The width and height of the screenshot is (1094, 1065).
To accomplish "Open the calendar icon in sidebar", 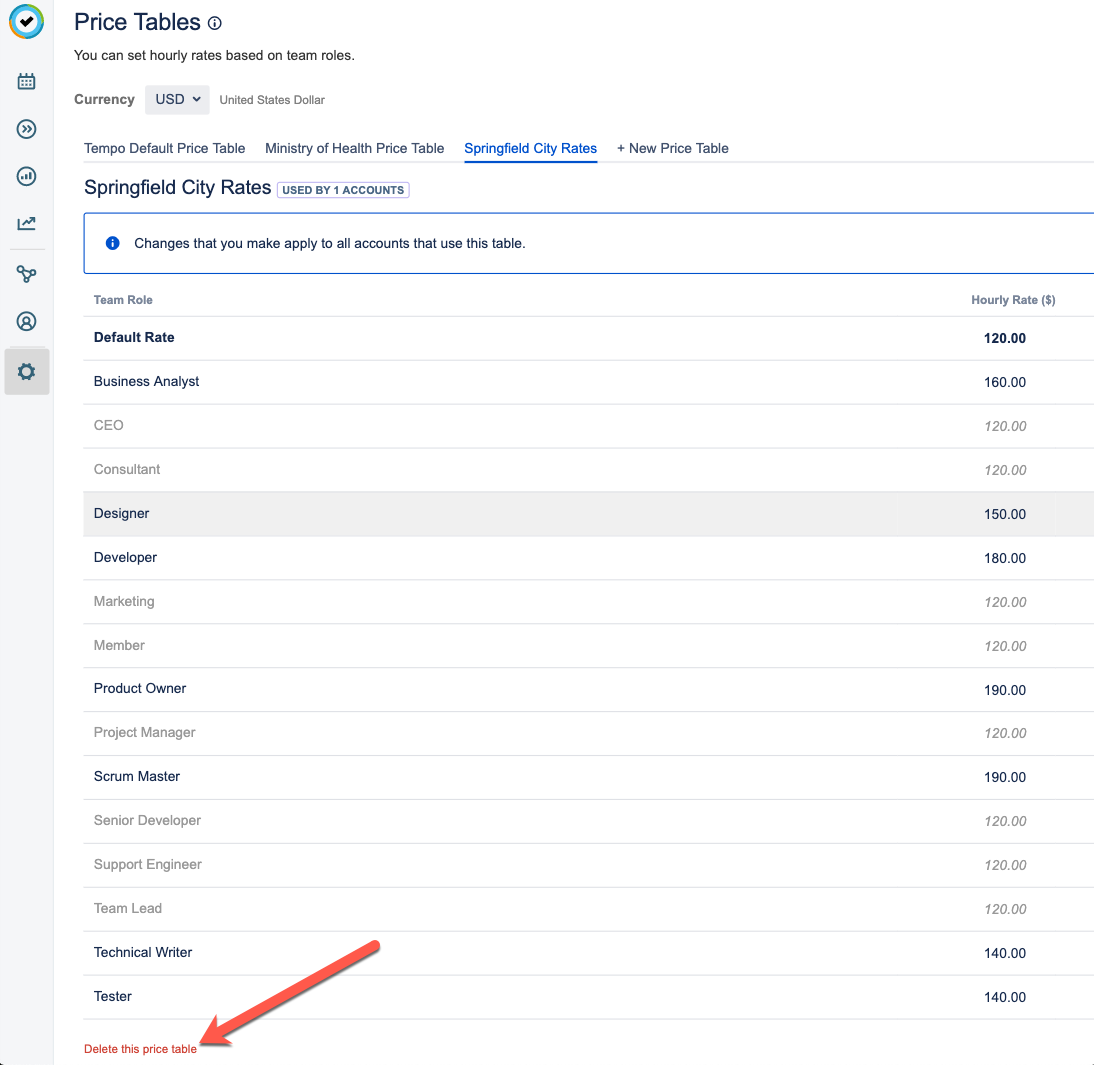I will click(27, 81).
